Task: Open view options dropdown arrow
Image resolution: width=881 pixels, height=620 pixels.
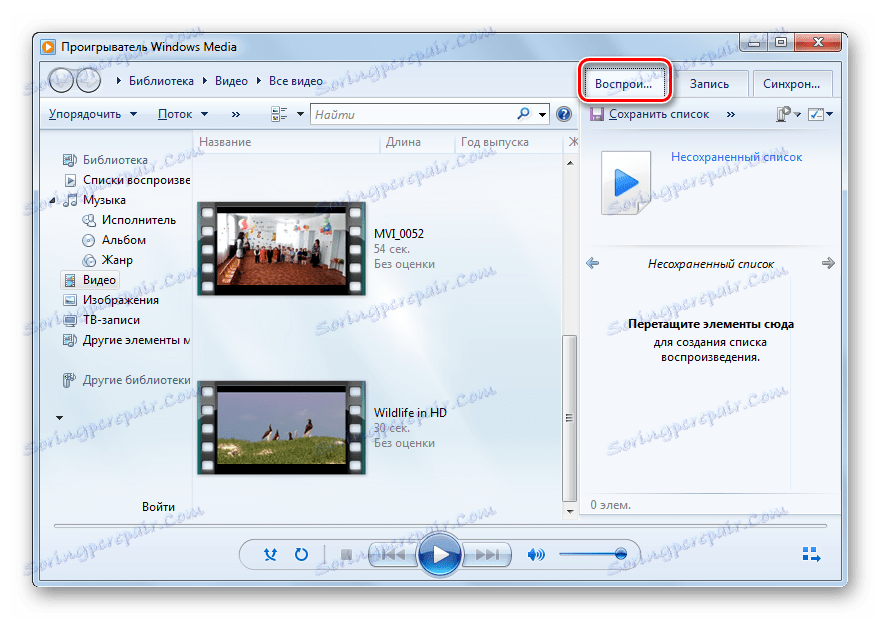Action: tap(300, 114)
